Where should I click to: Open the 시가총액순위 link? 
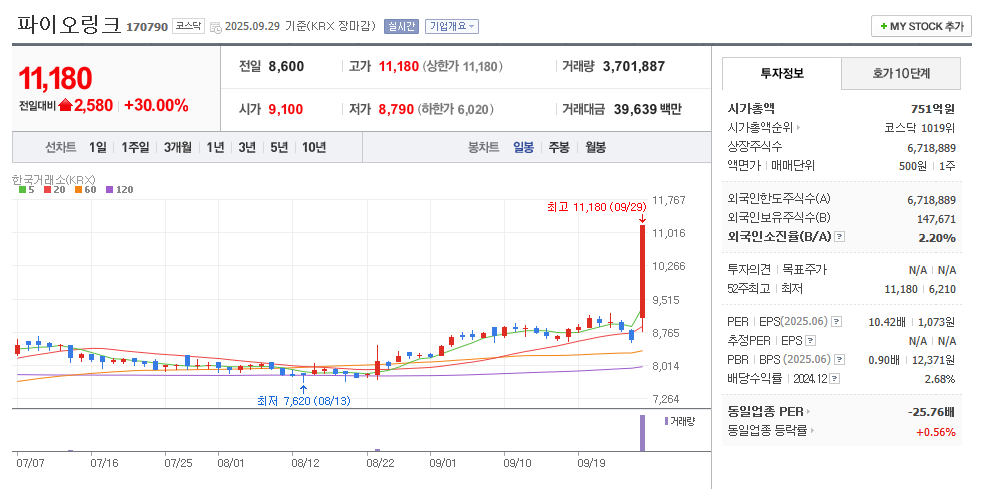click(763, 128)
